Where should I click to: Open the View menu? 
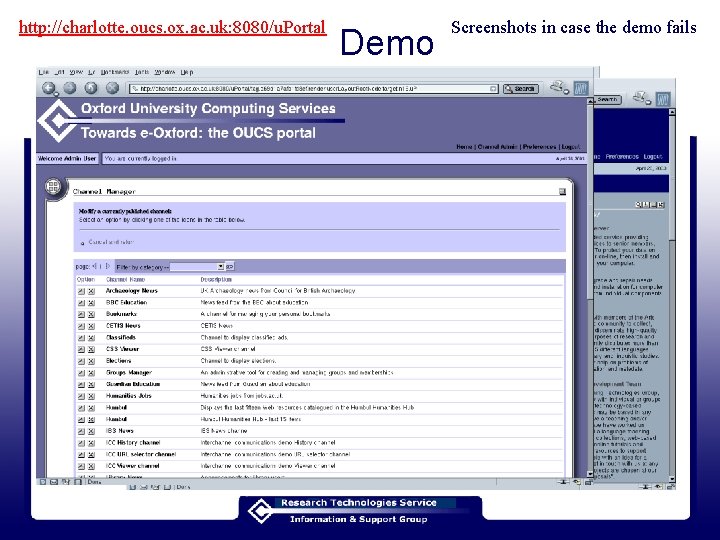coord(76,72)
